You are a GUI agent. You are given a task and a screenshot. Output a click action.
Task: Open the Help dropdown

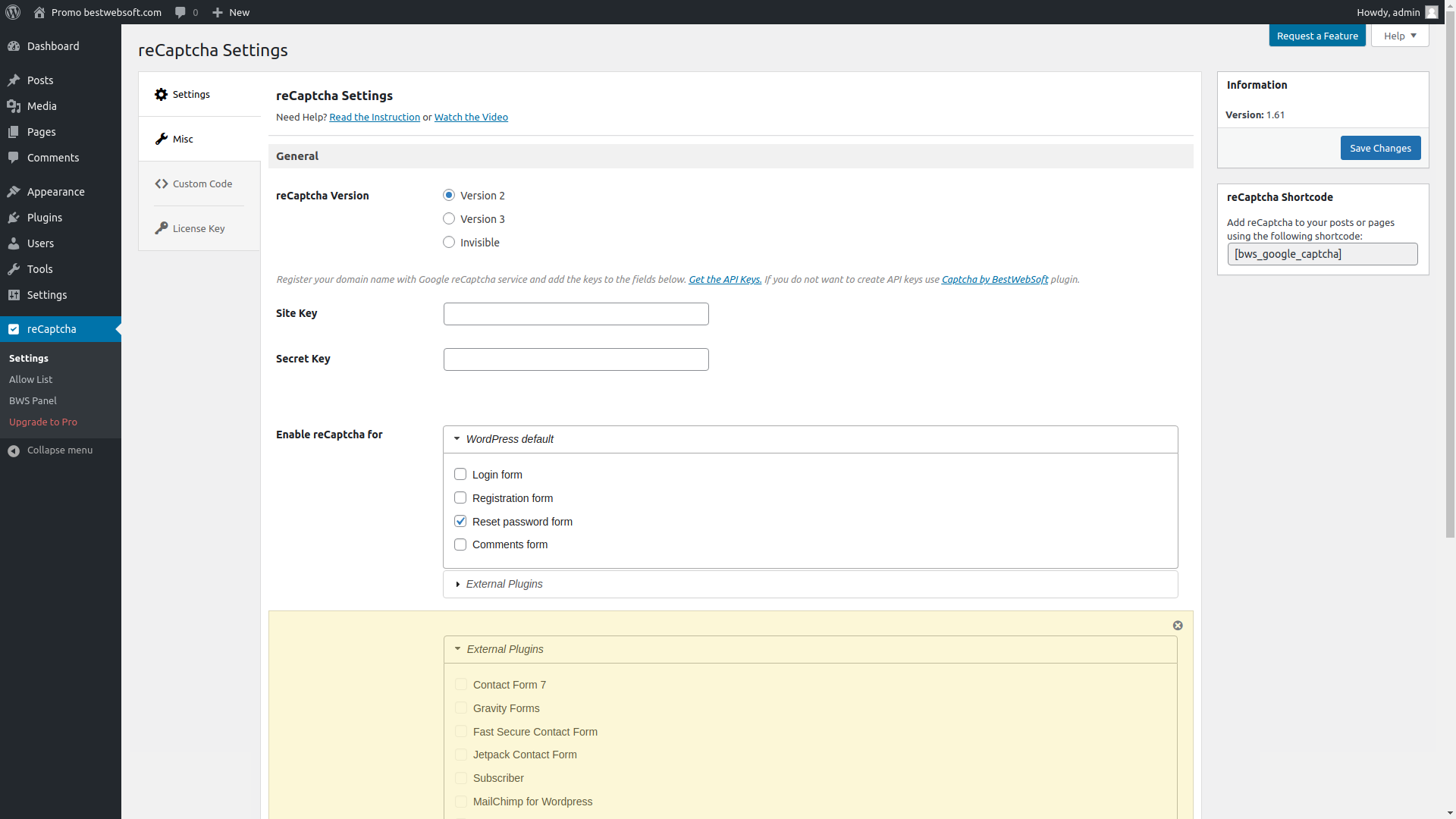(1399, 36)
